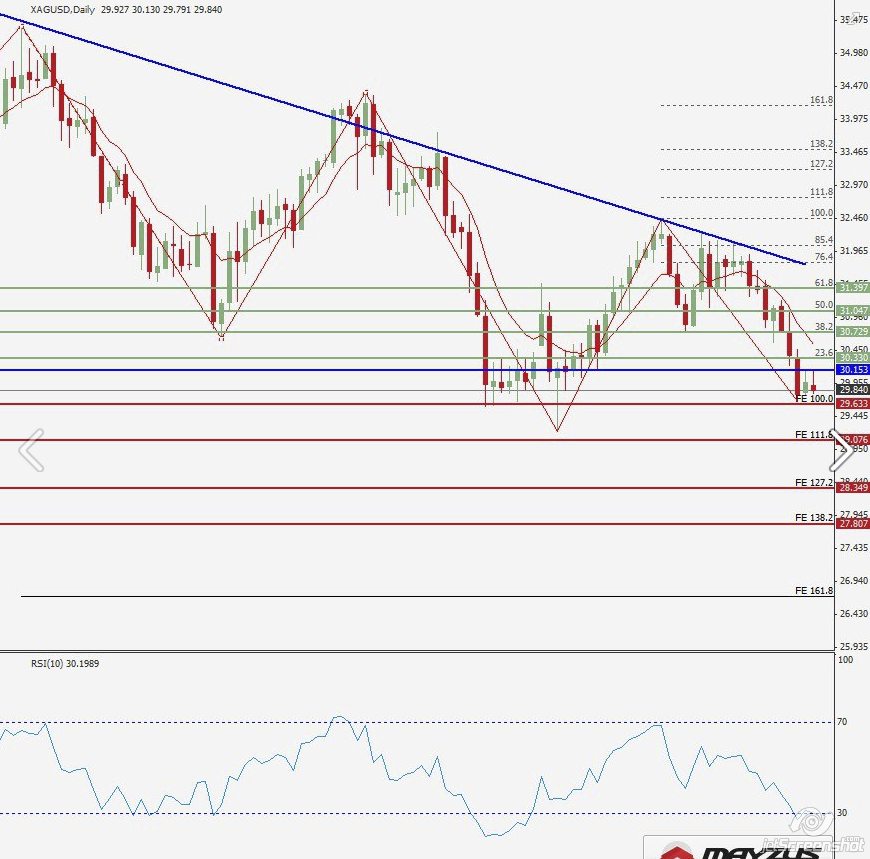Click the 111.8 Fibonacci retracement label

(821, 192)
